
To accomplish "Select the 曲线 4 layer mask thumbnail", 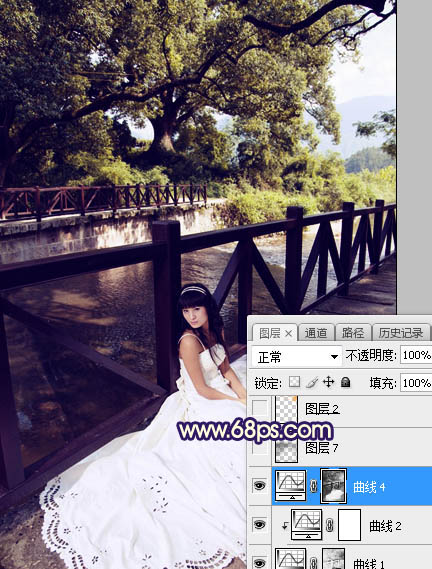I will click(x=333, y=486).
